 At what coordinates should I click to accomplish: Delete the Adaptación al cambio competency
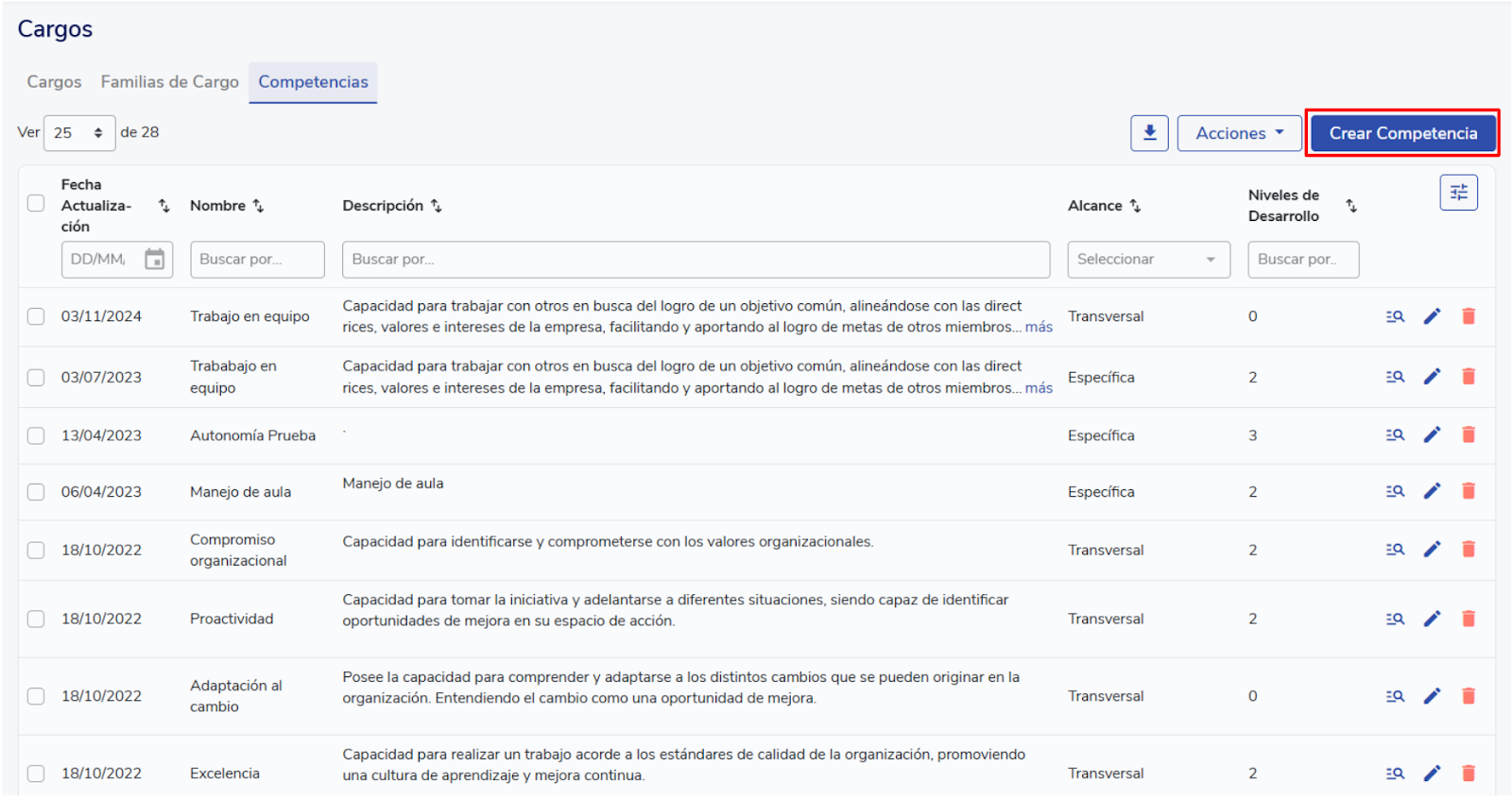(1469, 697)
